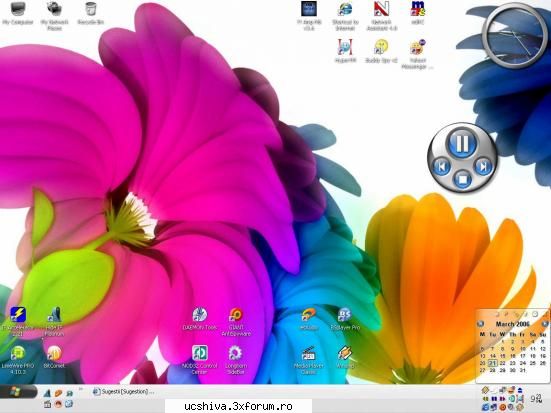The image size is (551, 413).
Task: Pause playback on the media widget
Action: [x=461, y=143]
